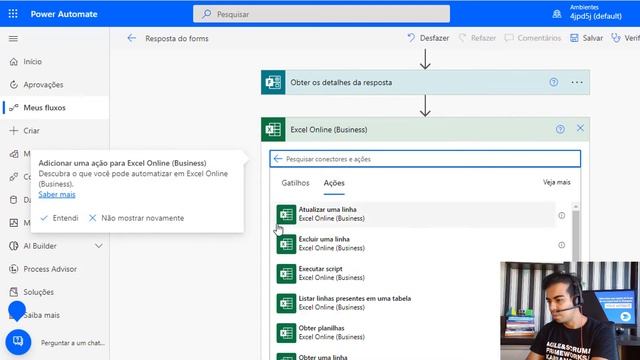
Task: Open info icon for Atualizar uma linha
Action: [x=562, y=215]
